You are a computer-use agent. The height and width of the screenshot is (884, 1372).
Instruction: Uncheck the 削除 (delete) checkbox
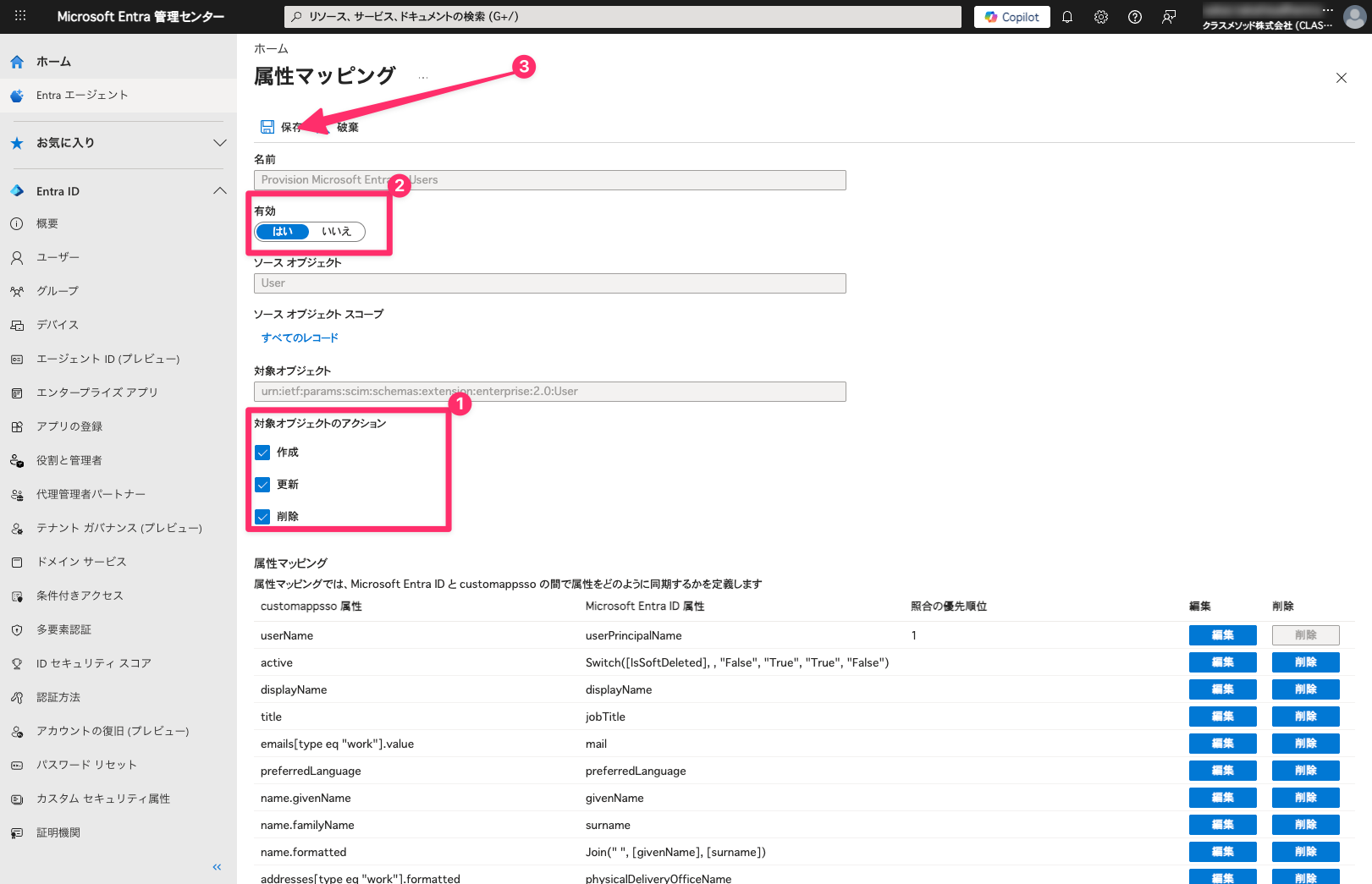click(262, 517)
